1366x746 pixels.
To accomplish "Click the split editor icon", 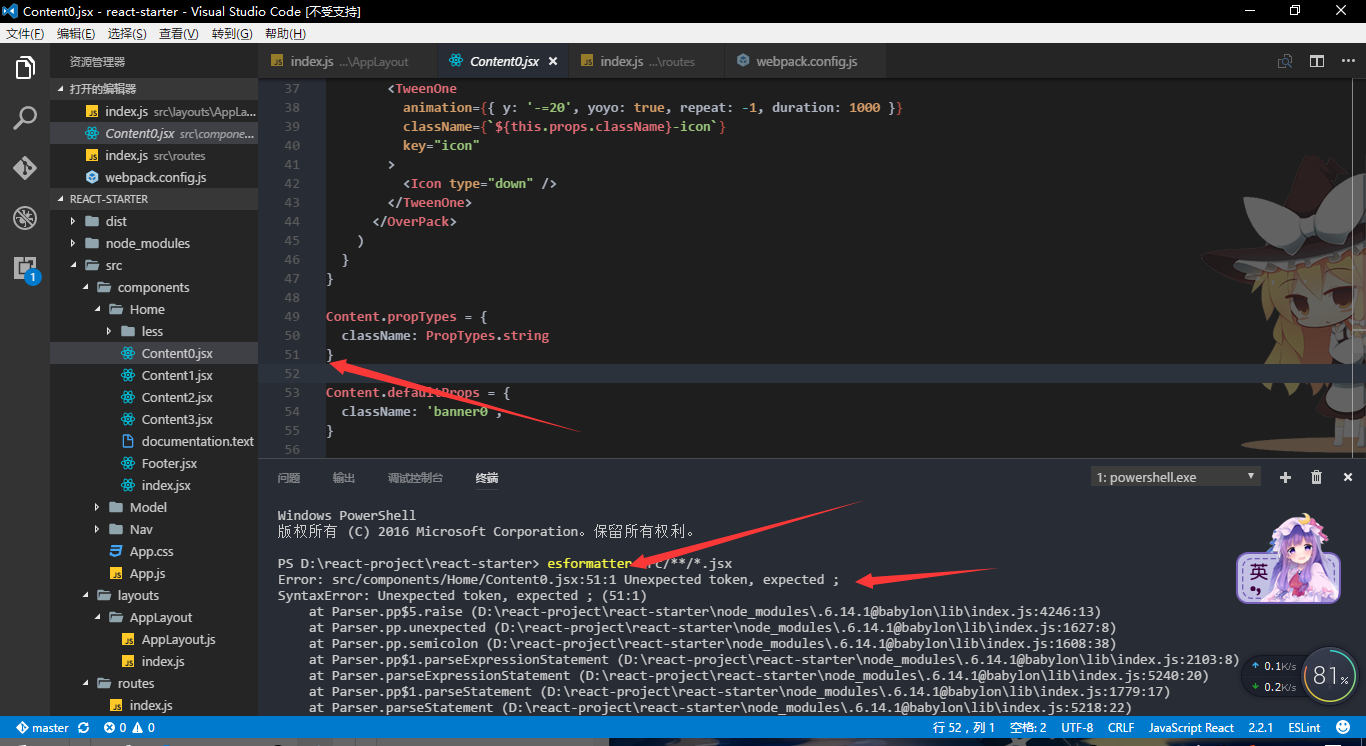I will tap(1317, 61).
